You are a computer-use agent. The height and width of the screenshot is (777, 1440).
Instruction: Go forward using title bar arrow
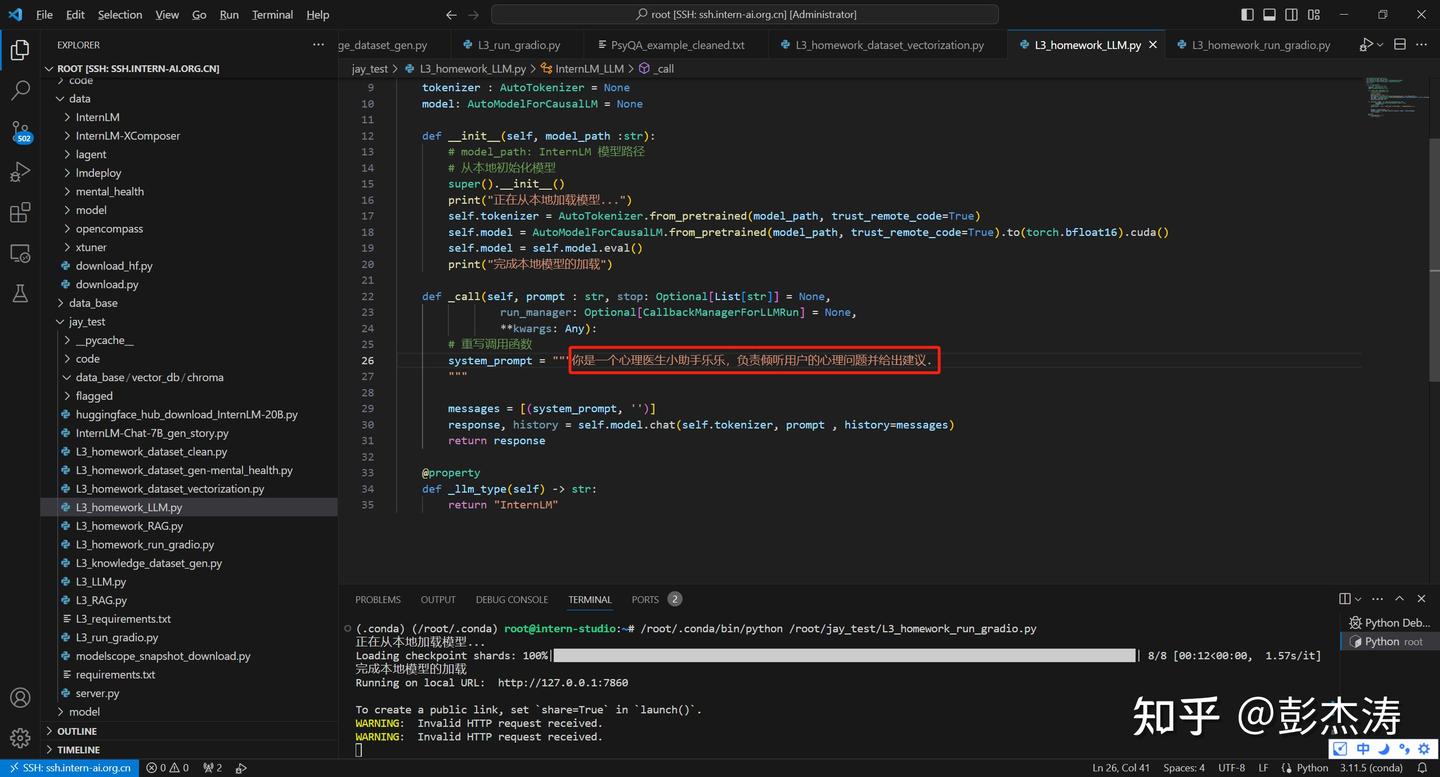coord(474,15)
